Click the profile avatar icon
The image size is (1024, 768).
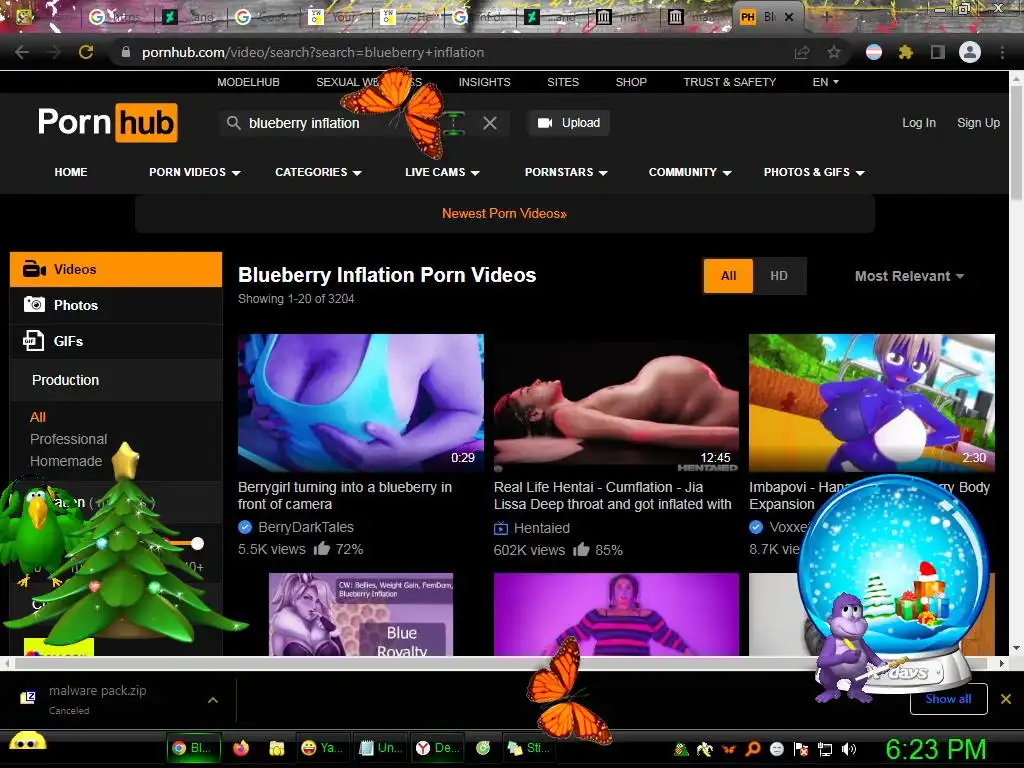(970, 52)
